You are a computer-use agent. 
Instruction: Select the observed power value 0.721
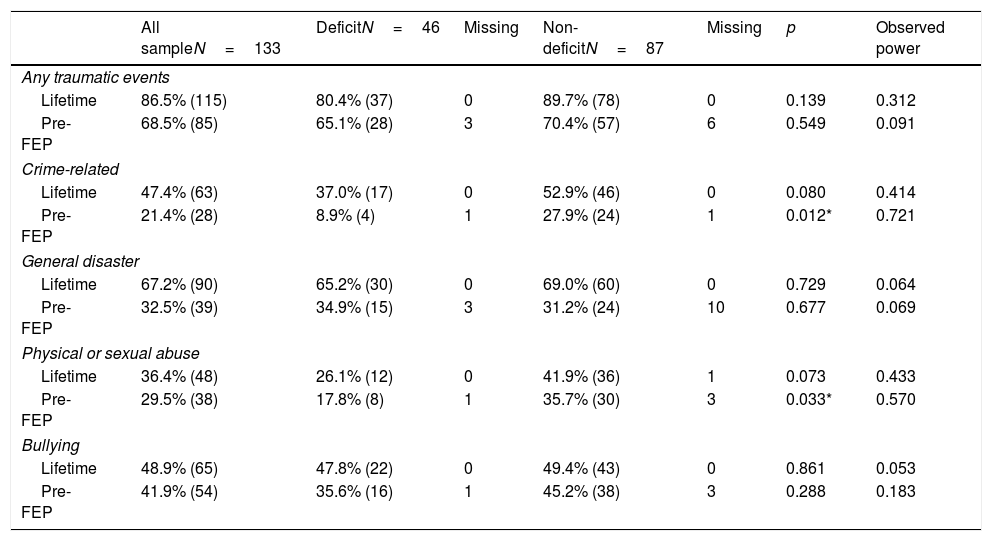[x=895, y=216]
